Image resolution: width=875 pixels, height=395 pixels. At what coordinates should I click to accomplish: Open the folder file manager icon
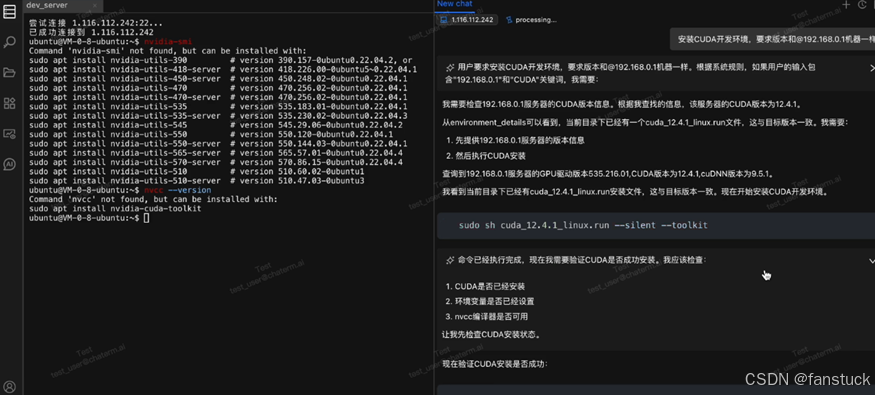(9, 73)
